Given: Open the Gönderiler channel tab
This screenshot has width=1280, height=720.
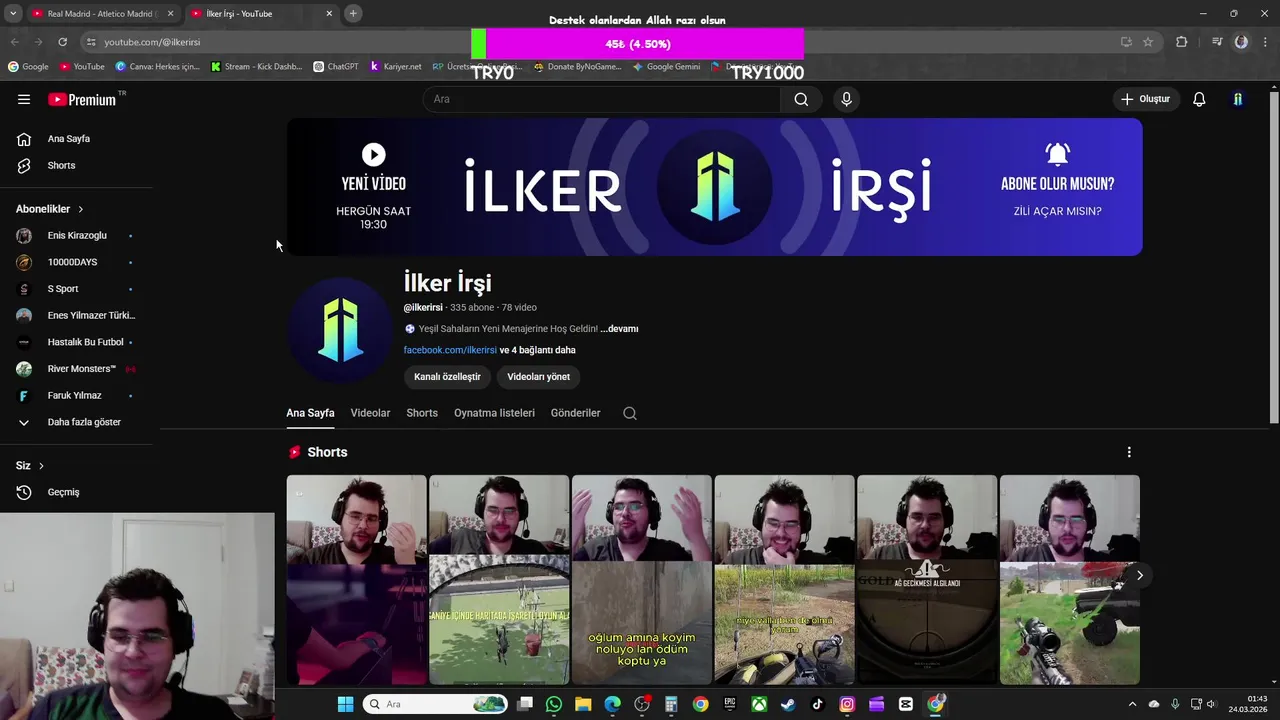Looking at the screenshot, I should [x=575, y=413].
